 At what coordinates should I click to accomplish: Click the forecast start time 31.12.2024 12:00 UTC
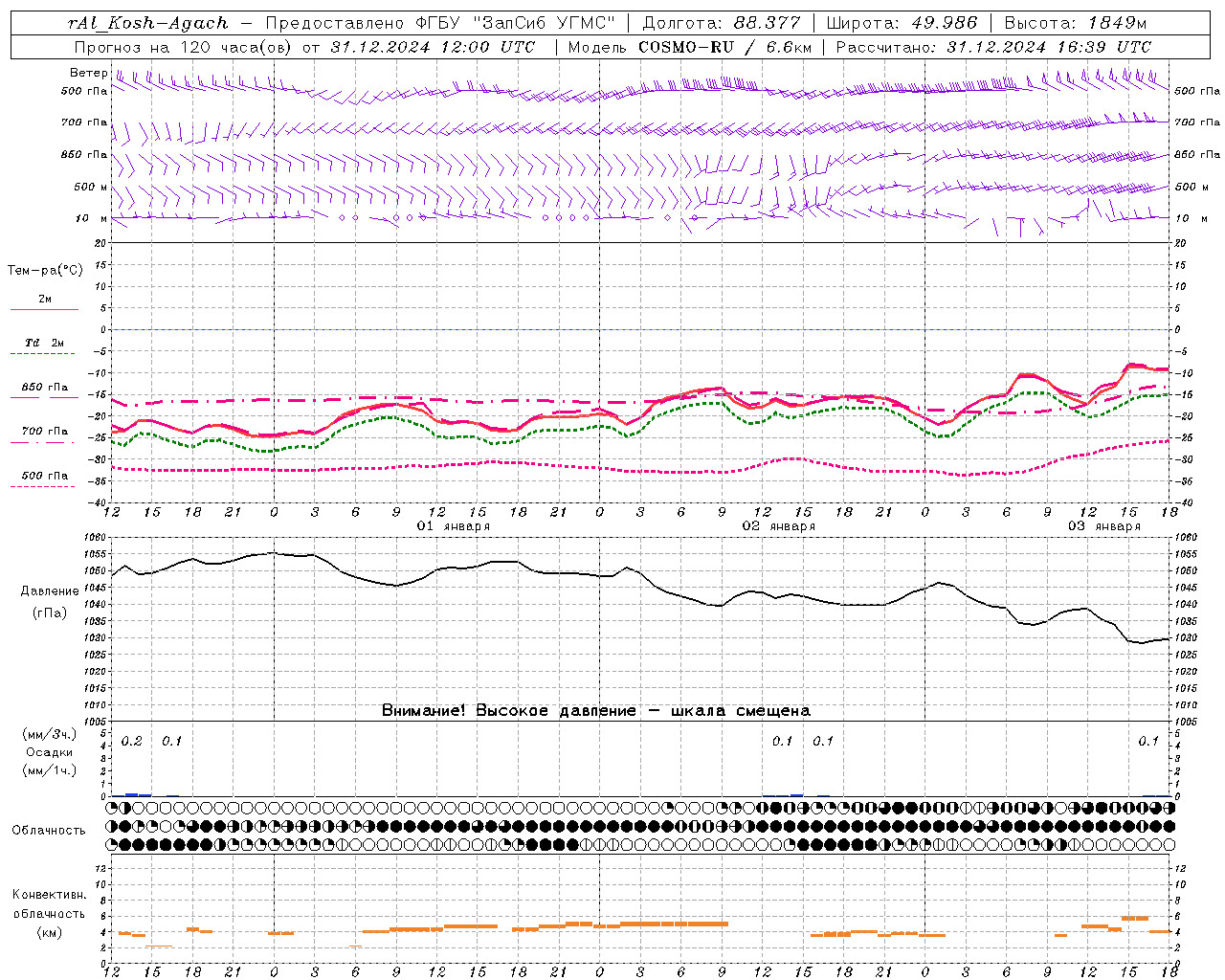(x=433, y=47)
